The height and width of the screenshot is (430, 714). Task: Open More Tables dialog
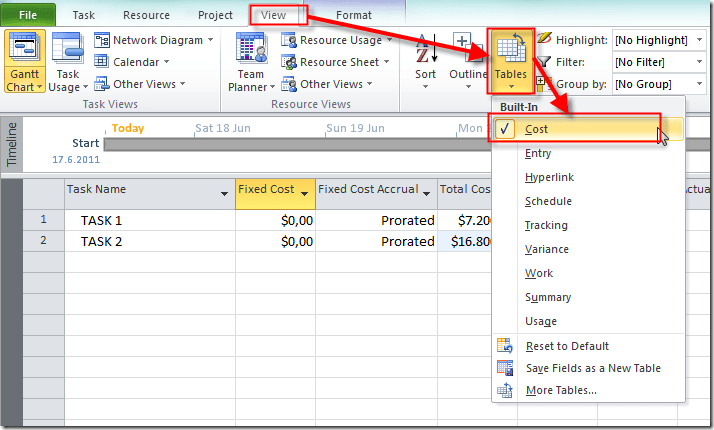561,390
